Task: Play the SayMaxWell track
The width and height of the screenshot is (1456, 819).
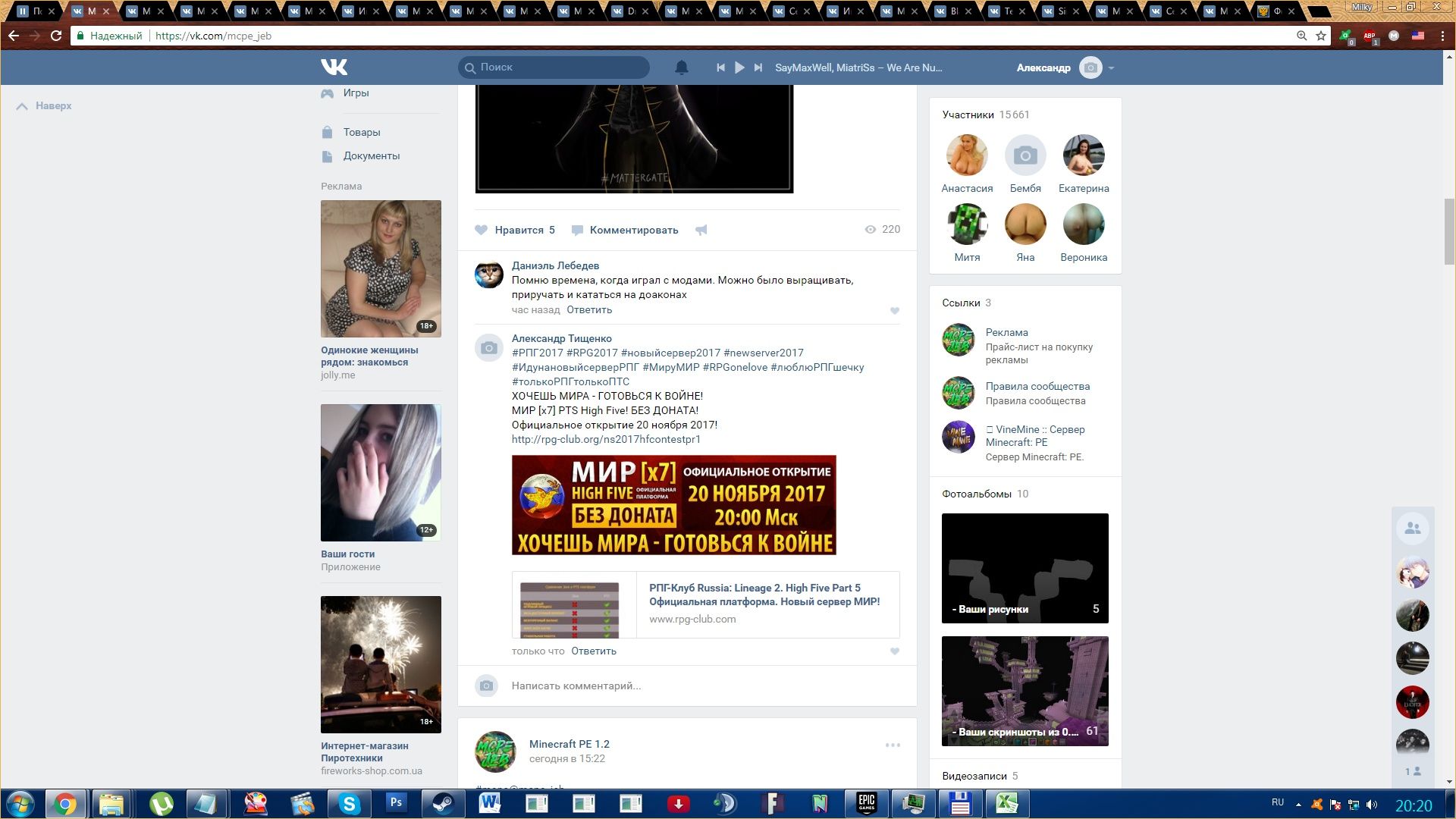Action: [x=739, y=67]
